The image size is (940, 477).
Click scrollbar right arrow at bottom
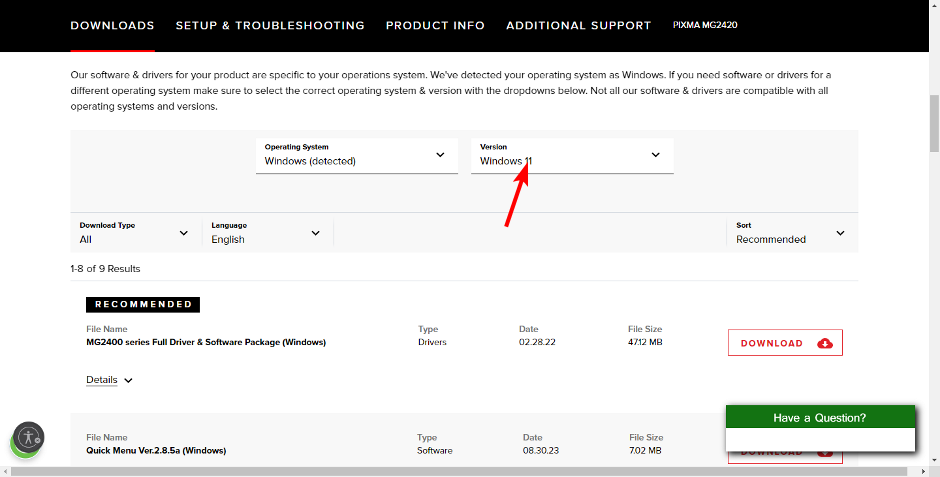pos(924,472)
